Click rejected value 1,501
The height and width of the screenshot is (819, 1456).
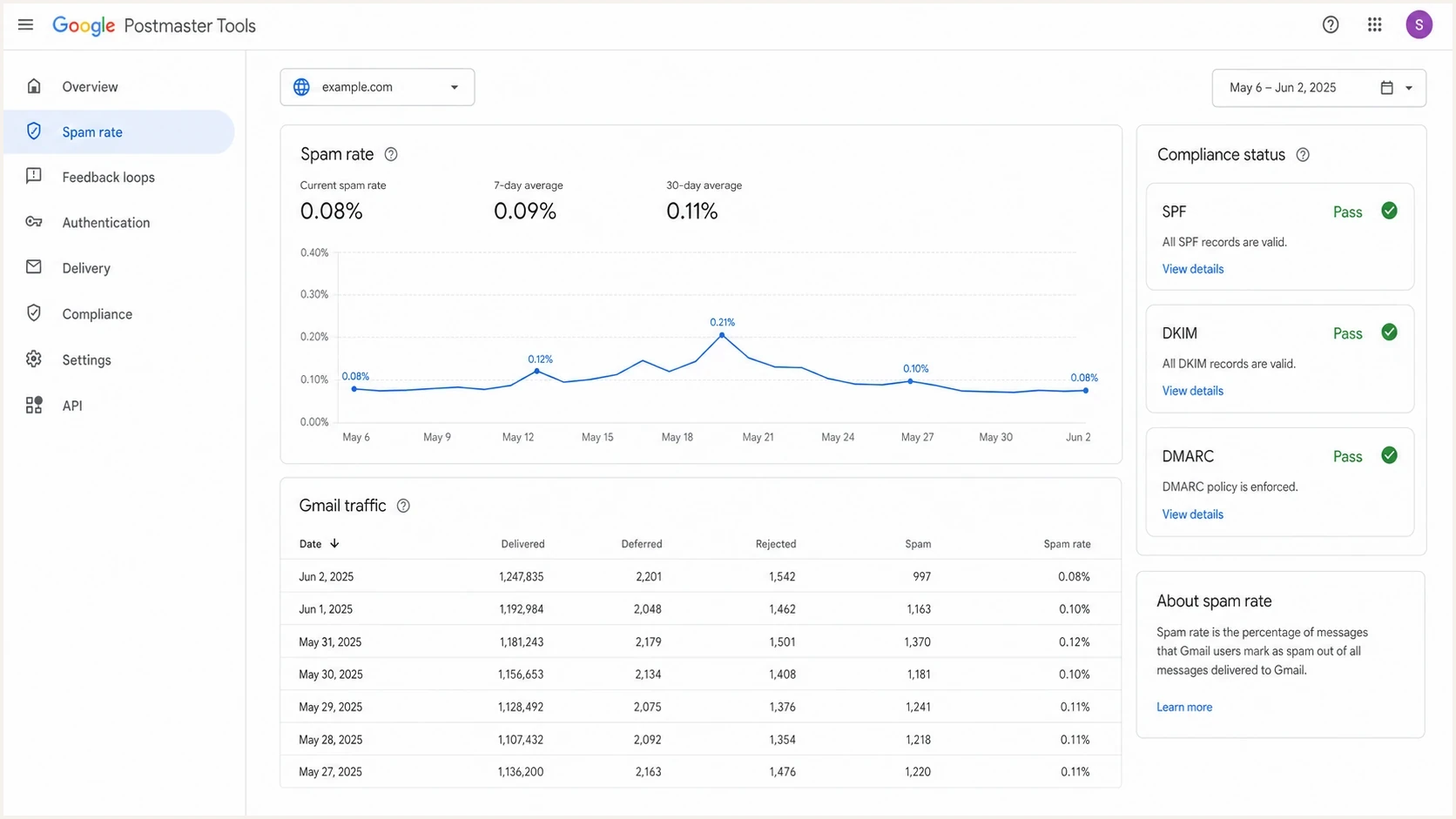(782, 642)
